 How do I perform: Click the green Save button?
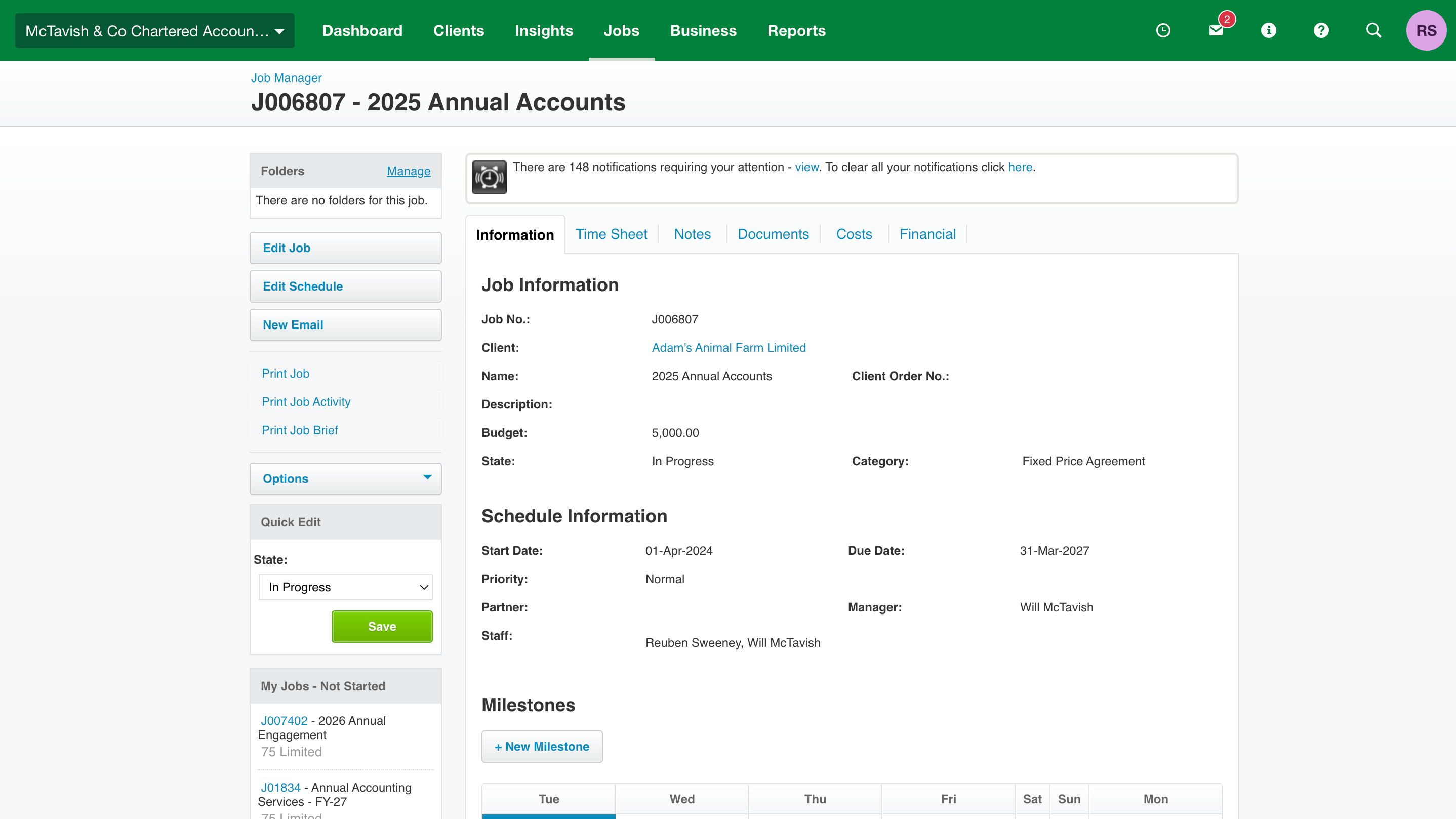(382, 626)
